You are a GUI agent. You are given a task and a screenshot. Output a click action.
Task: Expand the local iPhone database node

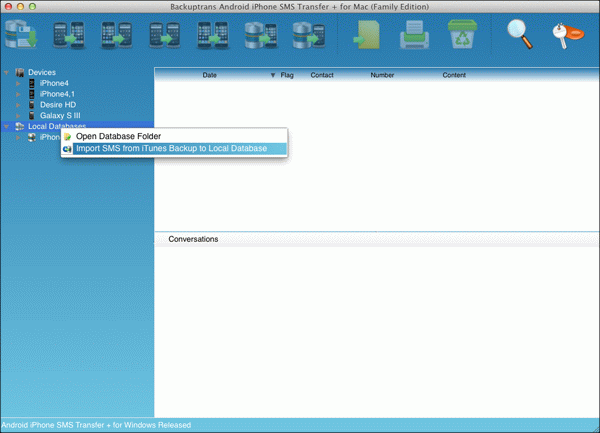point(18,137)
